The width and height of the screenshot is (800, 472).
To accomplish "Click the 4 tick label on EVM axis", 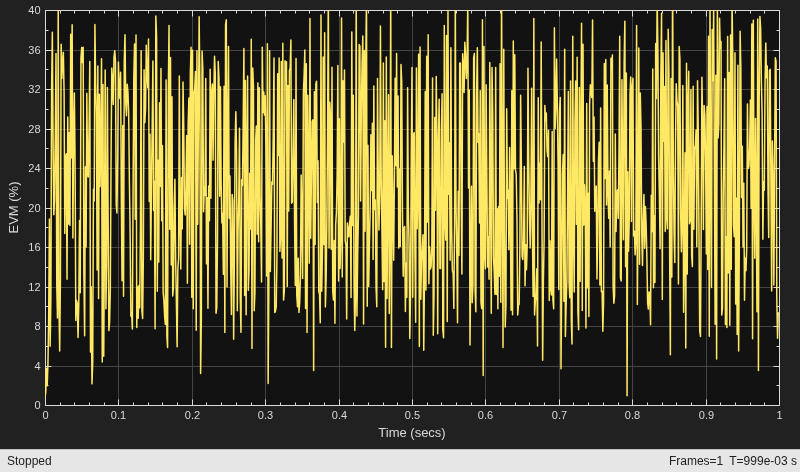I will point(37,366).
